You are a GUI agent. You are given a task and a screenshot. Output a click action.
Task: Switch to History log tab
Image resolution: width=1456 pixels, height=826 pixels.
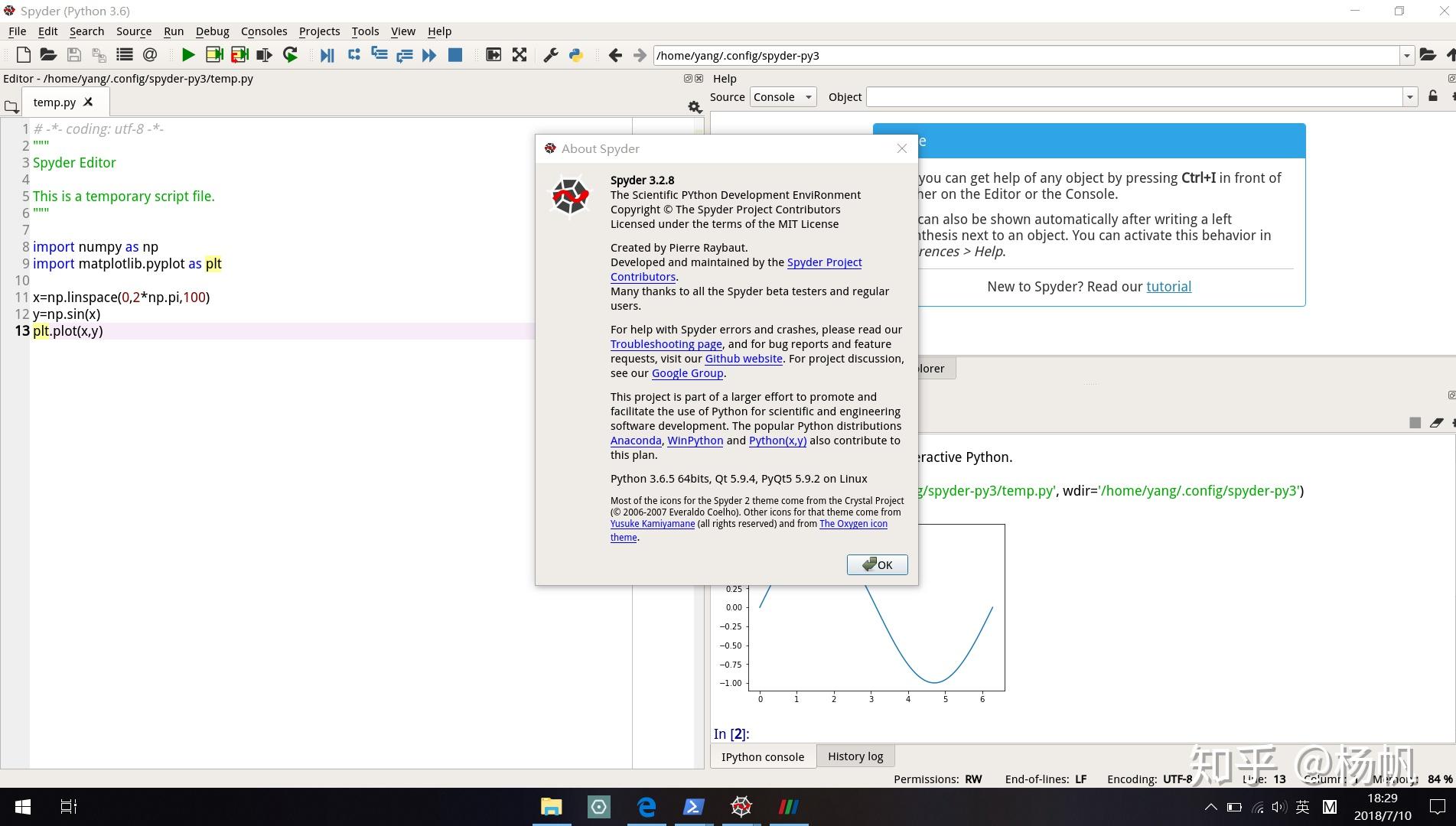(855, 756)
